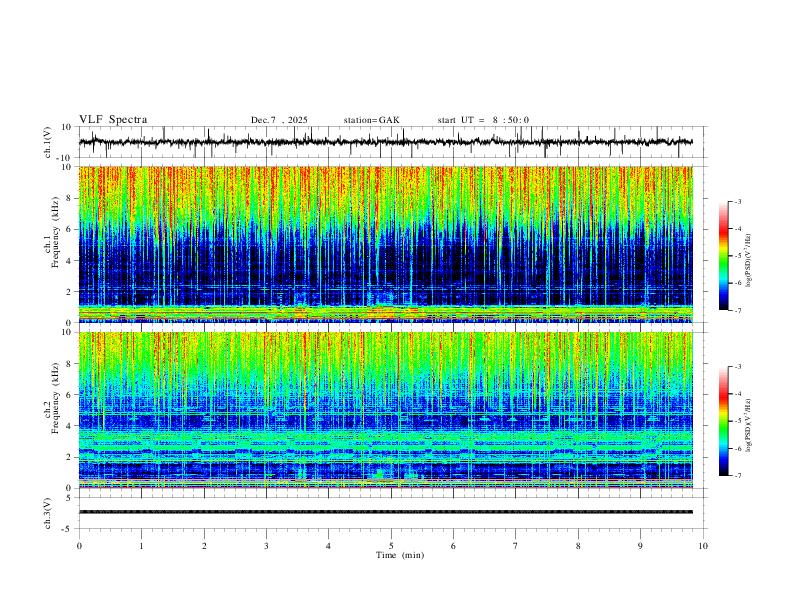This screenshot has width=792, height=612.
Task: Click the "-3" label on ch.1 color bar
Action: pyautogui.click(x=737, y=201)
